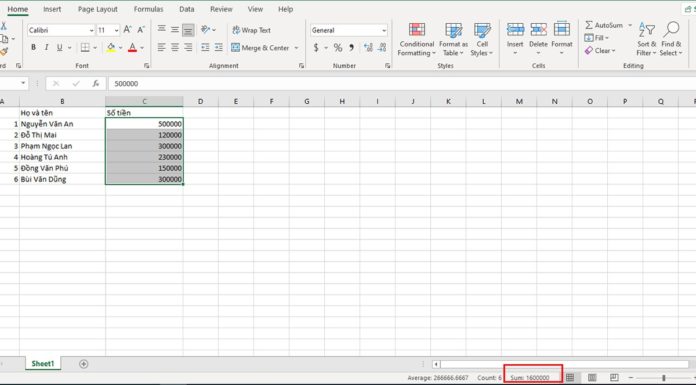Open the Page Layout tab
696x385 pixels.
click(x=98, y=9)
